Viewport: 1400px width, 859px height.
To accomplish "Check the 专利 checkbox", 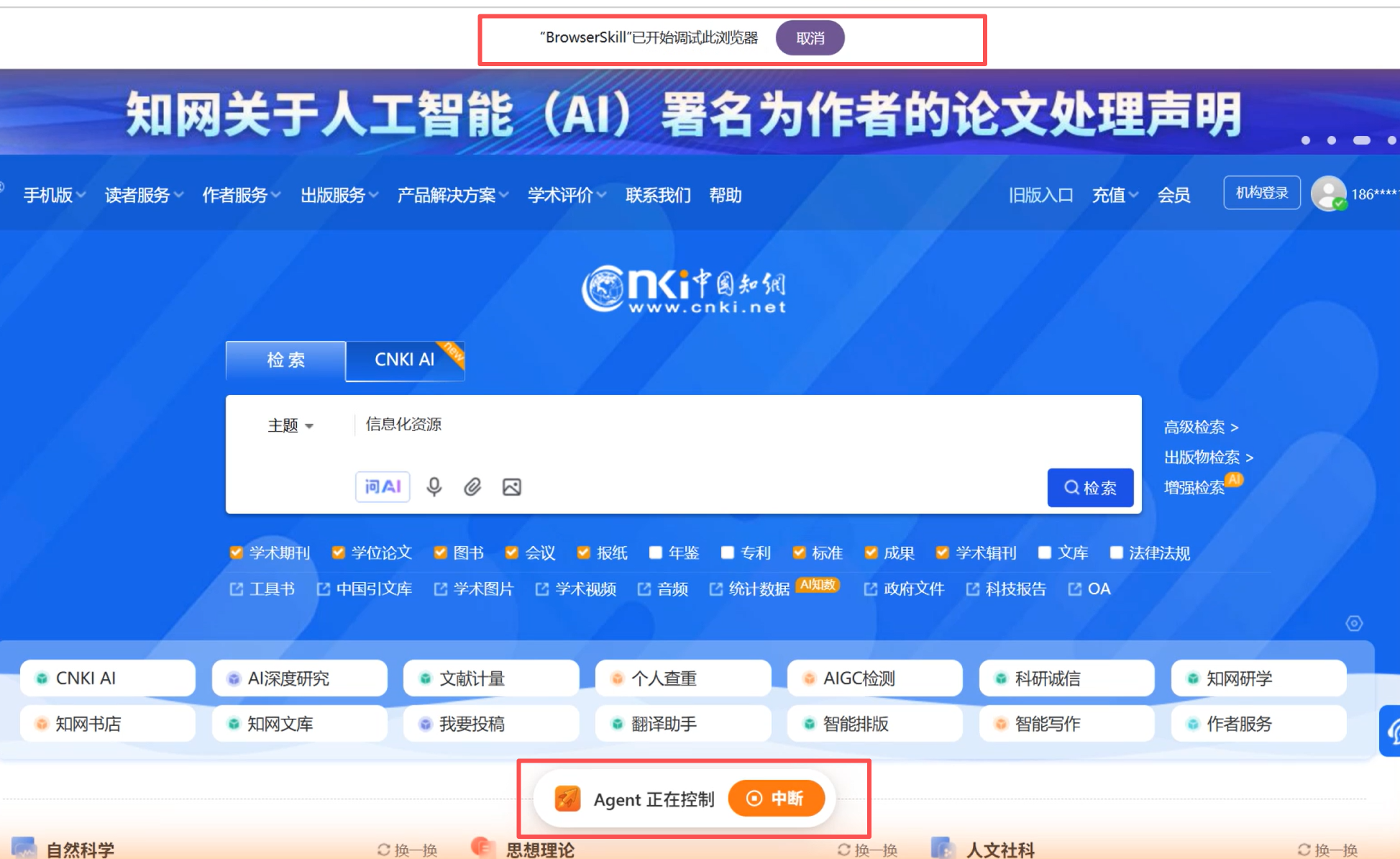I will [727, 553].
